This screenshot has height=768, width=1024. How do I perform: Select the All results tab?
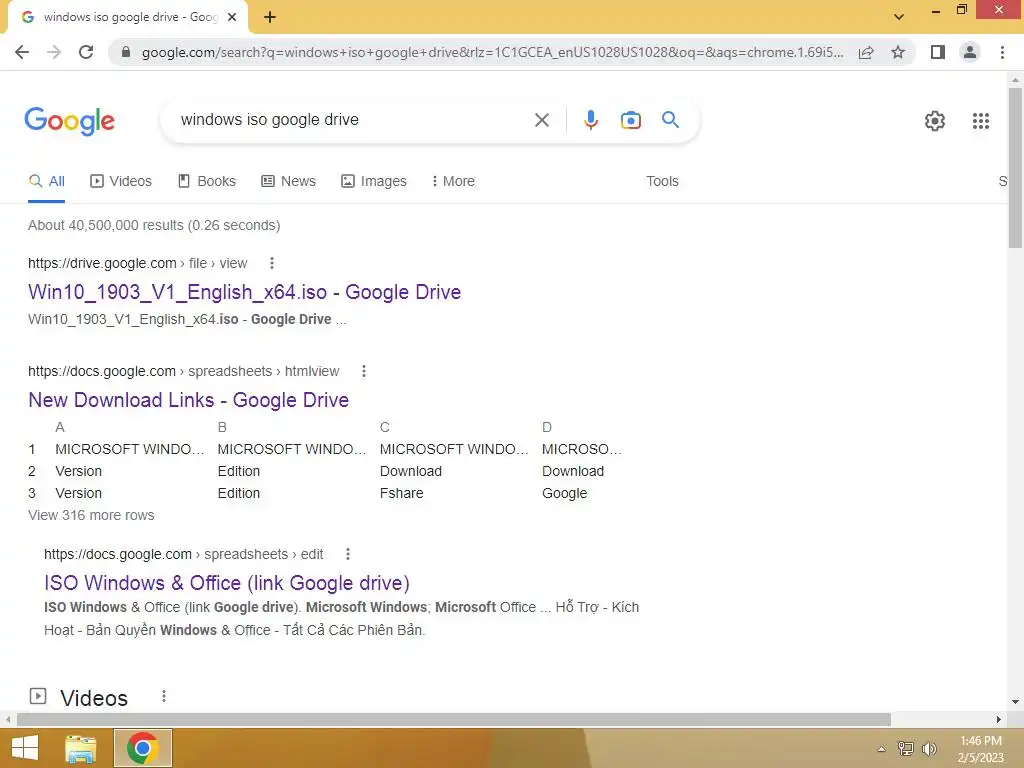(x=46, y=181)
